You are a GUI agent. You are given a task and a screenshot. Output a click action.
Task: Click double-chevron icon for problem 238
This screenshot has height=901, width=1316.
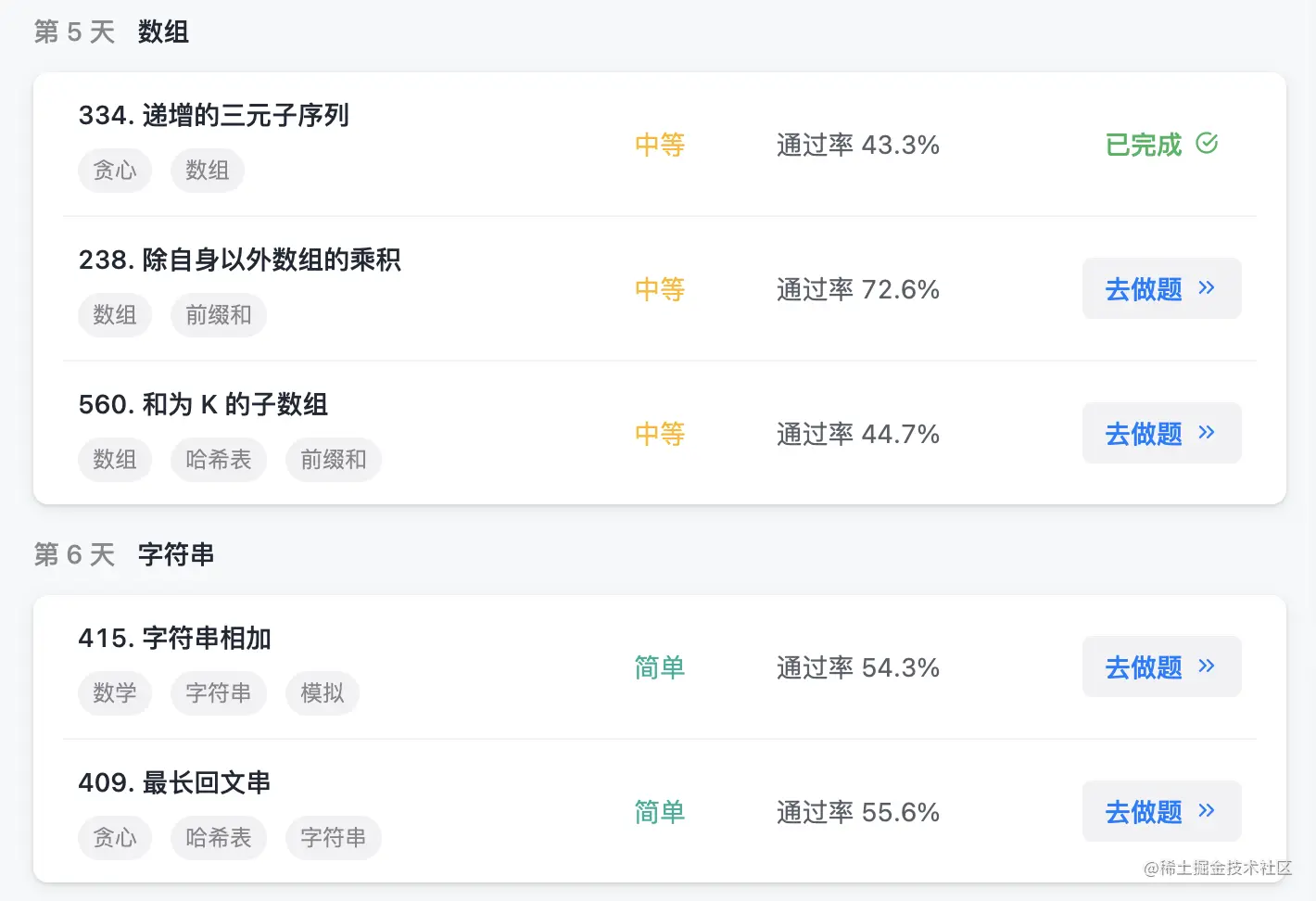coord(1207,288)
